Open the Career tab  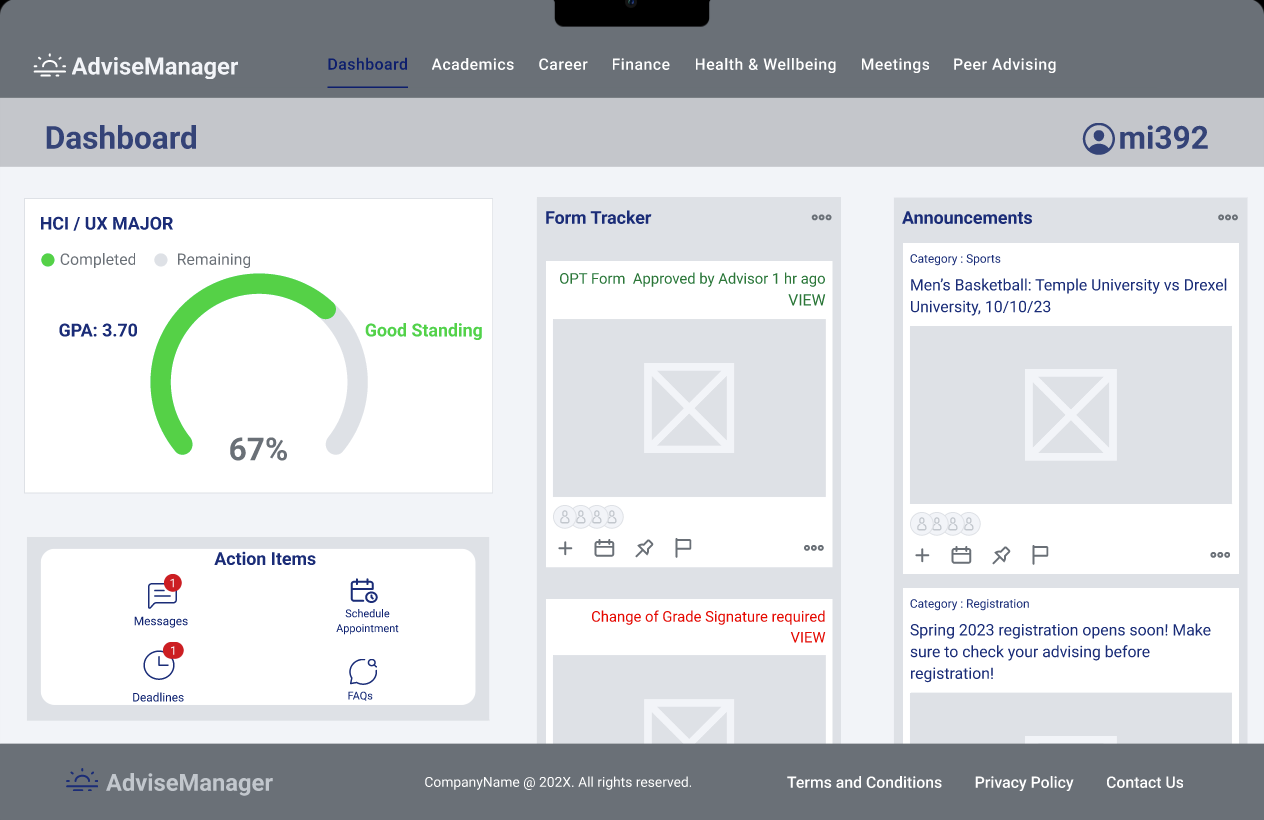[x=563, y=65]
